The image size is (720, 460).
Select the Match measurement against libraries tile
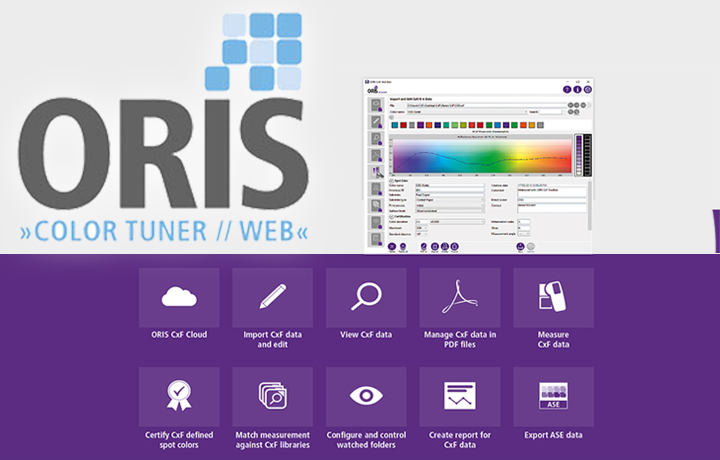(273, 397)
